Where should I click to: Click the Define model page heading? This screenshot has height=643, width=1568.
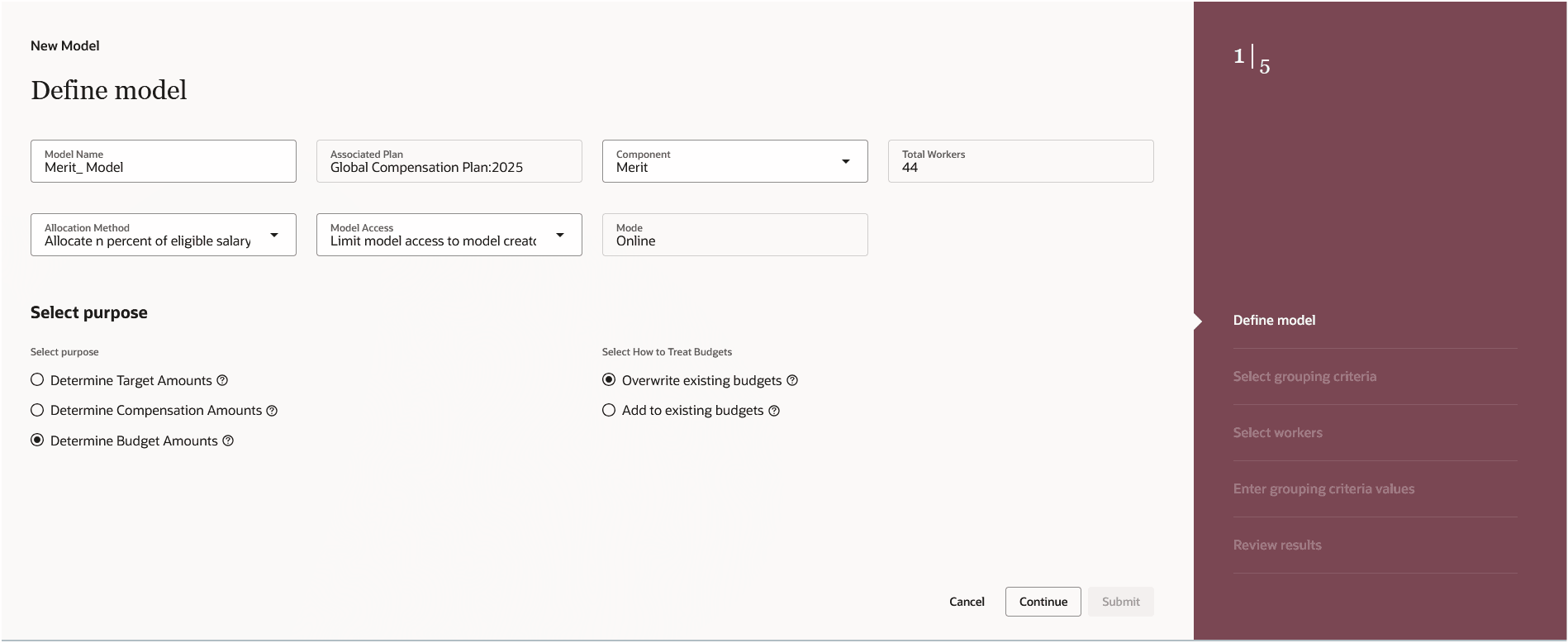pos(109,90)
